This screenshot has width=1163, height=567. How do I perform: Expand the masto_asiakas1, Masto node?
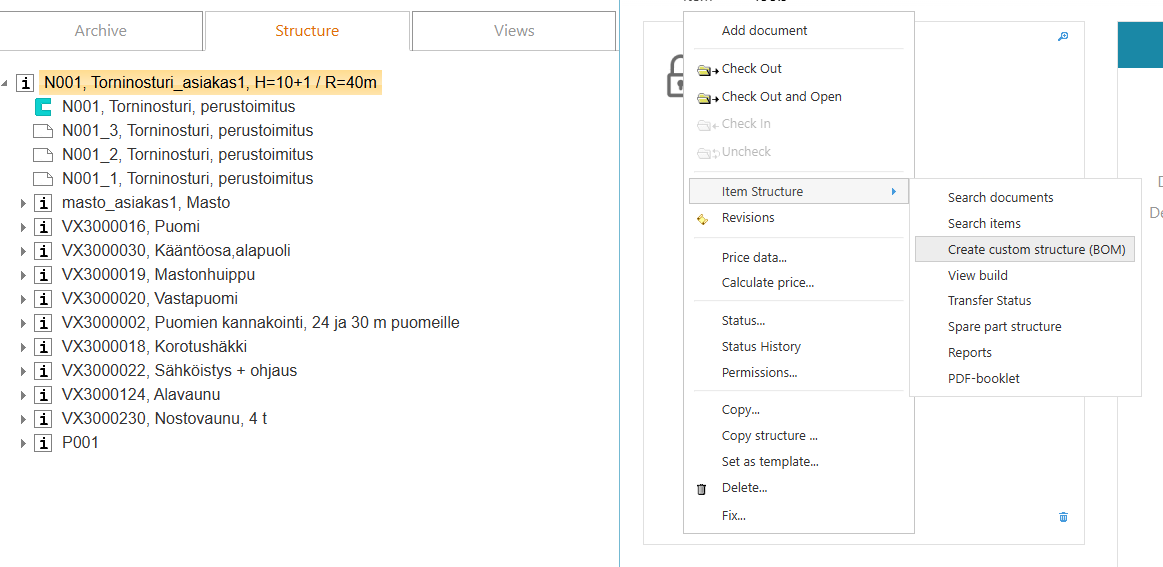tap(23, 203)
